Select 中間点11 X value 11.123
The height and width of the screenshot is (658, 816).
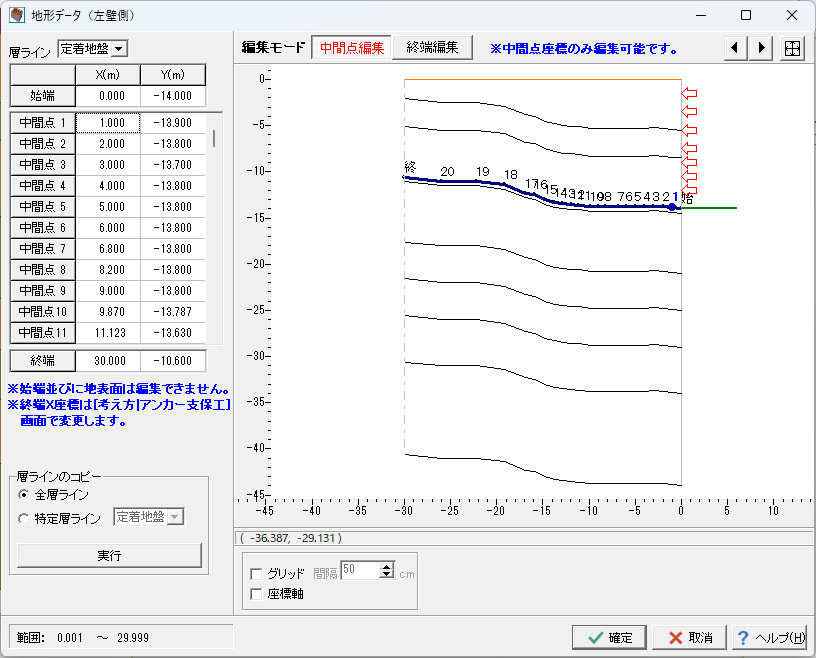pos(108,333)
